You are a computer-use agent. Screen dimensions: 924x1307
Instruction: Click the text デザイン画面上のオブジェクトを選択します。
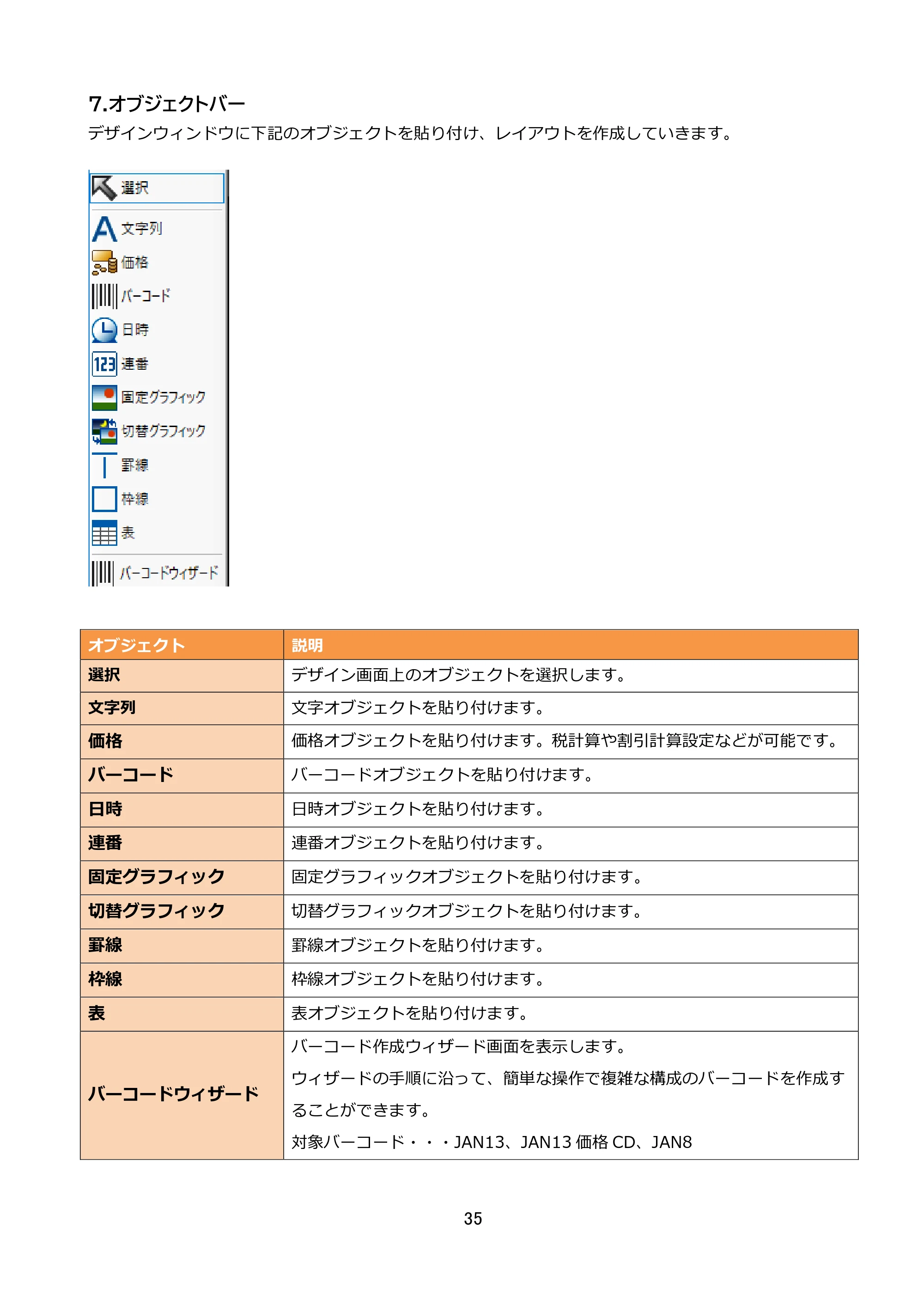459,675
